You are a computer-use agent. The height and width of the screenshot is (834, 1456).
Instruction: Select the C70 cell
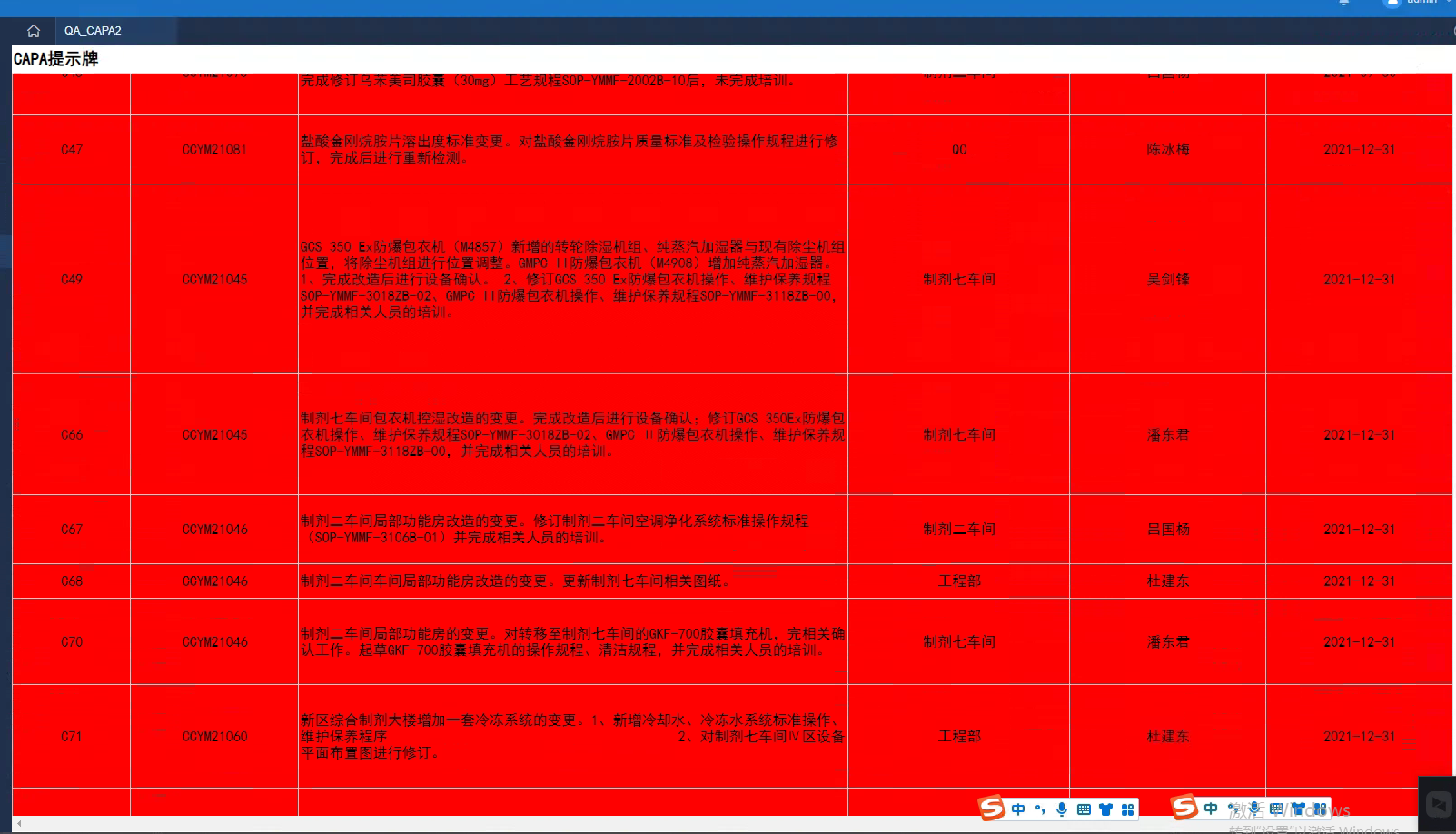72,642
